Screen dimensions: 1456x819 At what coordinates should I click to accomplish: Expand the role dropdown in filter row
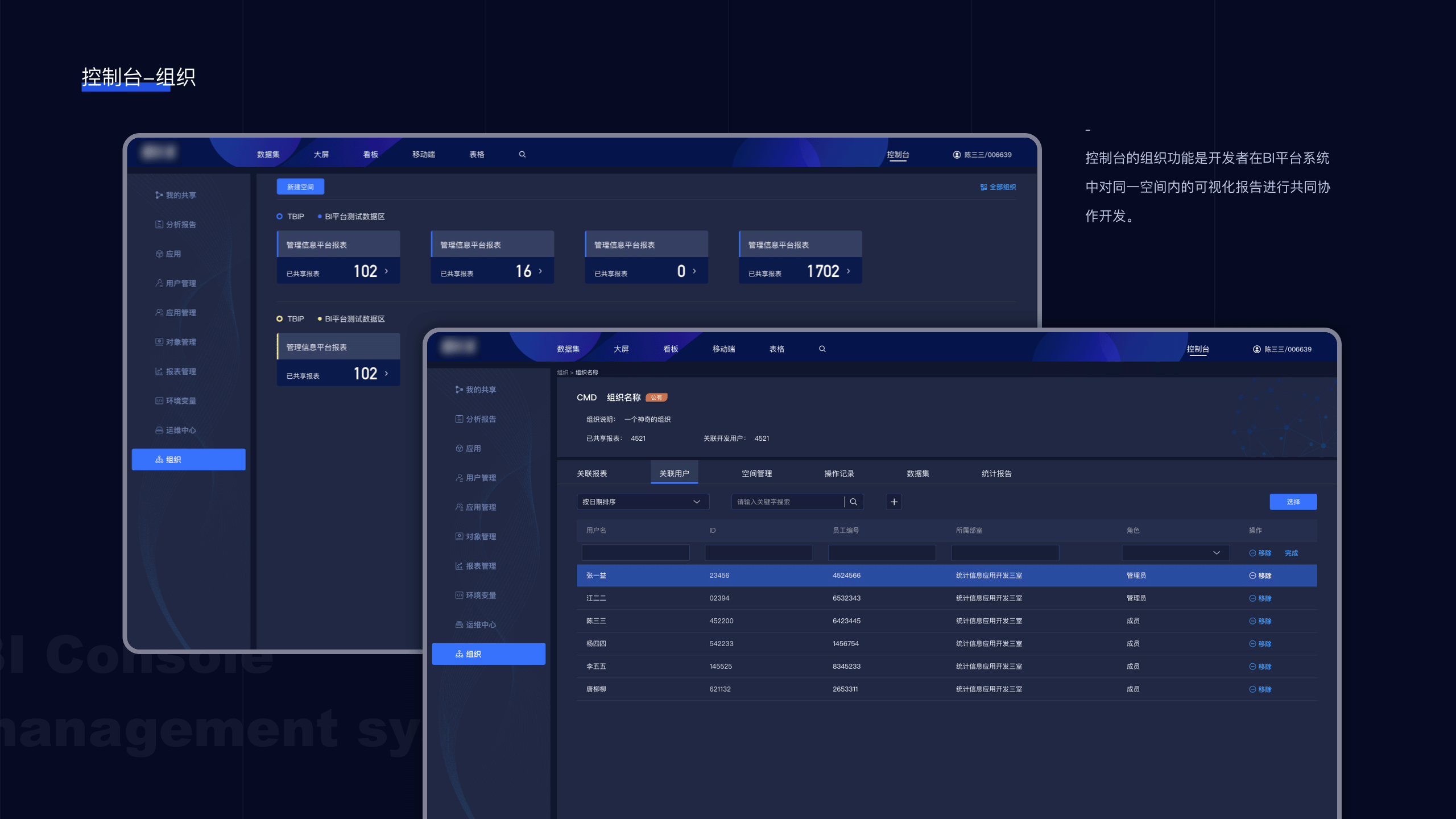point(1175,553)
